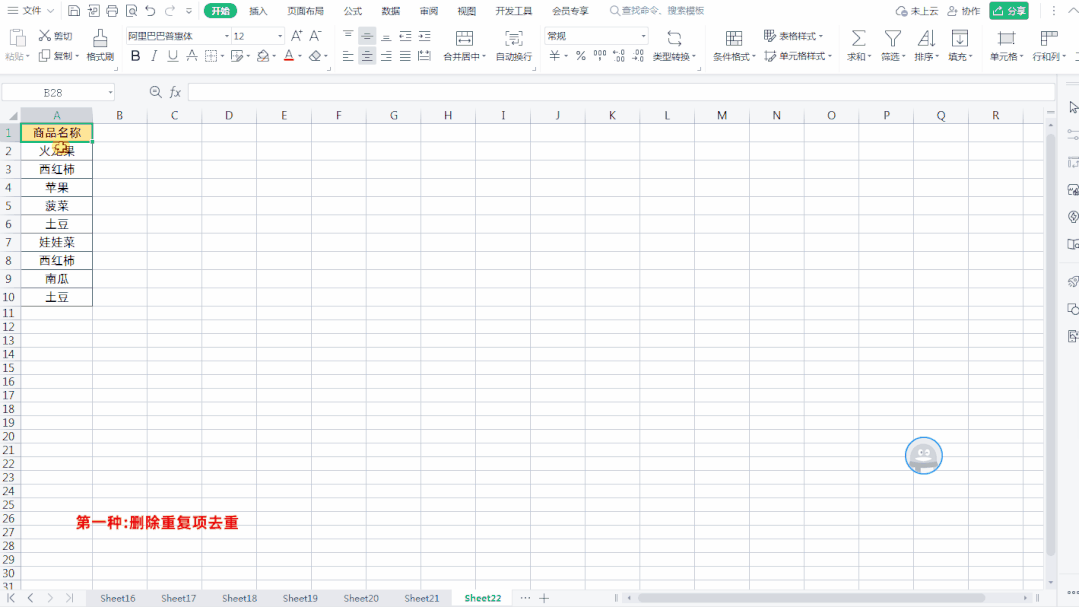The image size is (1079, 607).
Task: Add a new sheet with plus button
Action: [x=544, y=598]
